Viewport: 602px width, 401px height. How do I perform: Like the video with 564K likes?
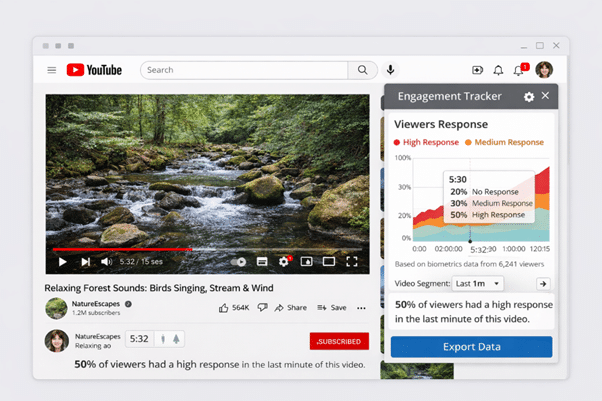coord(224,308)
